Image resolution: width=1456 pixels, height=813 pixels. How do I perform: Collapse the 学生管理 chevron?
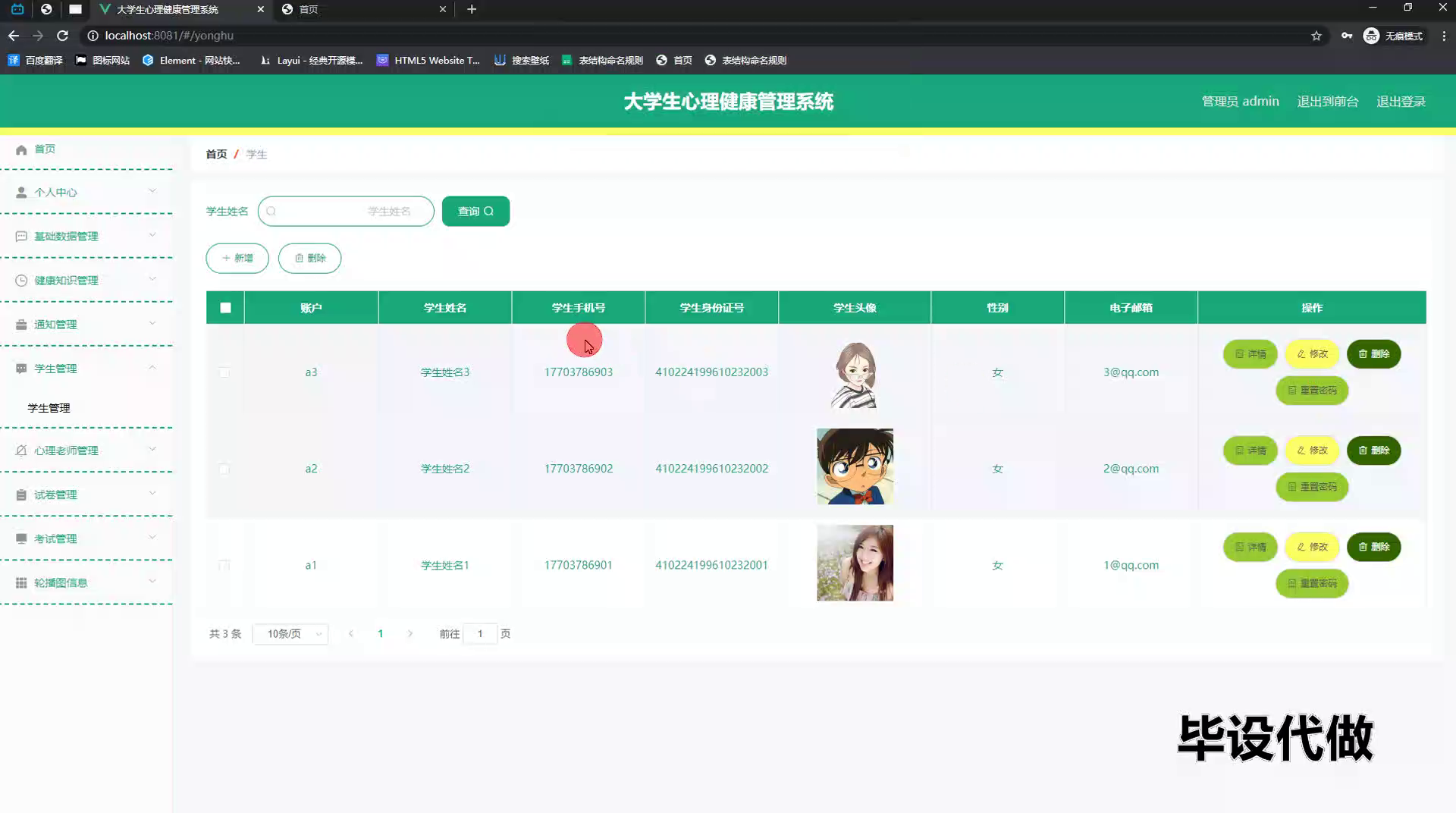[152, 367]
